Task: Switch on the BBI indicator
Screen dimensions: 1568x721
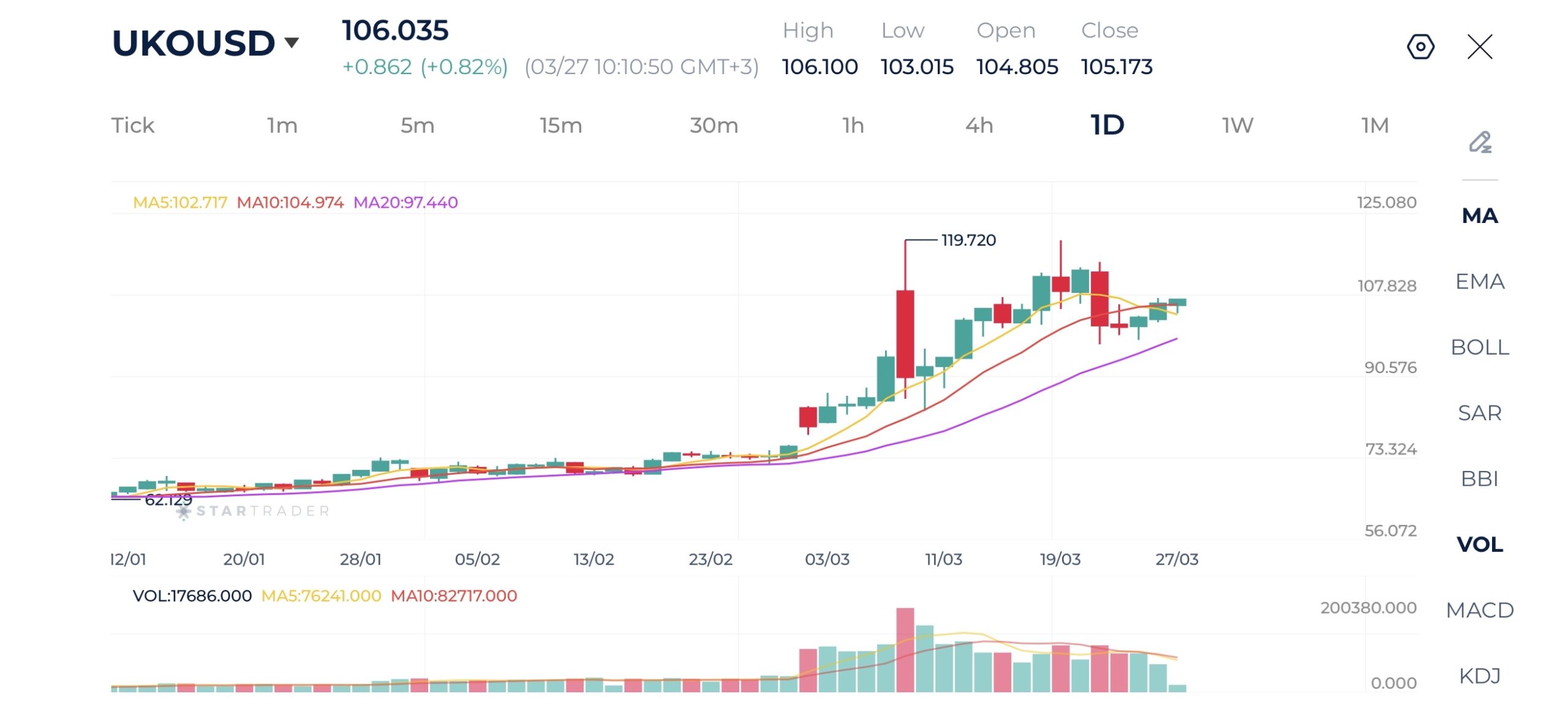Action: click(1480, 478)
